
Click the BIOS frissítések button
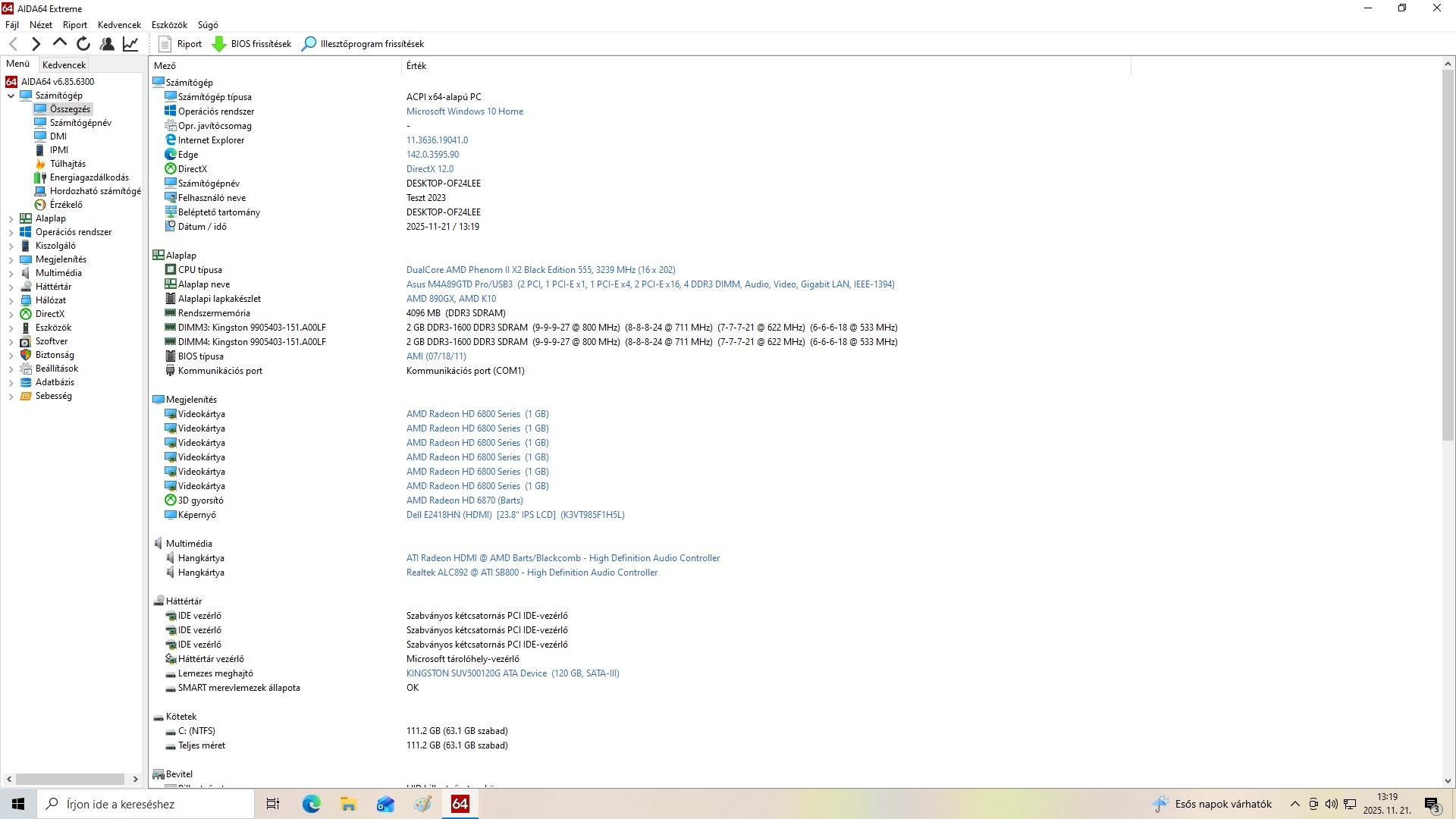click(251, 44)
